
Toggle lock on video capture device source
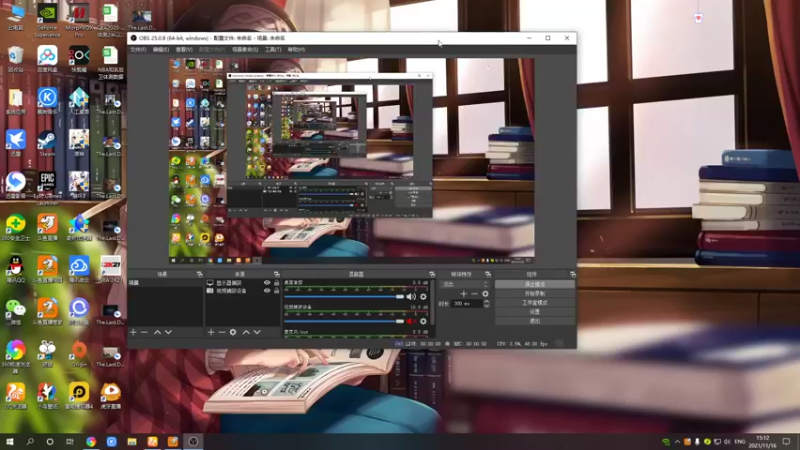277,291
